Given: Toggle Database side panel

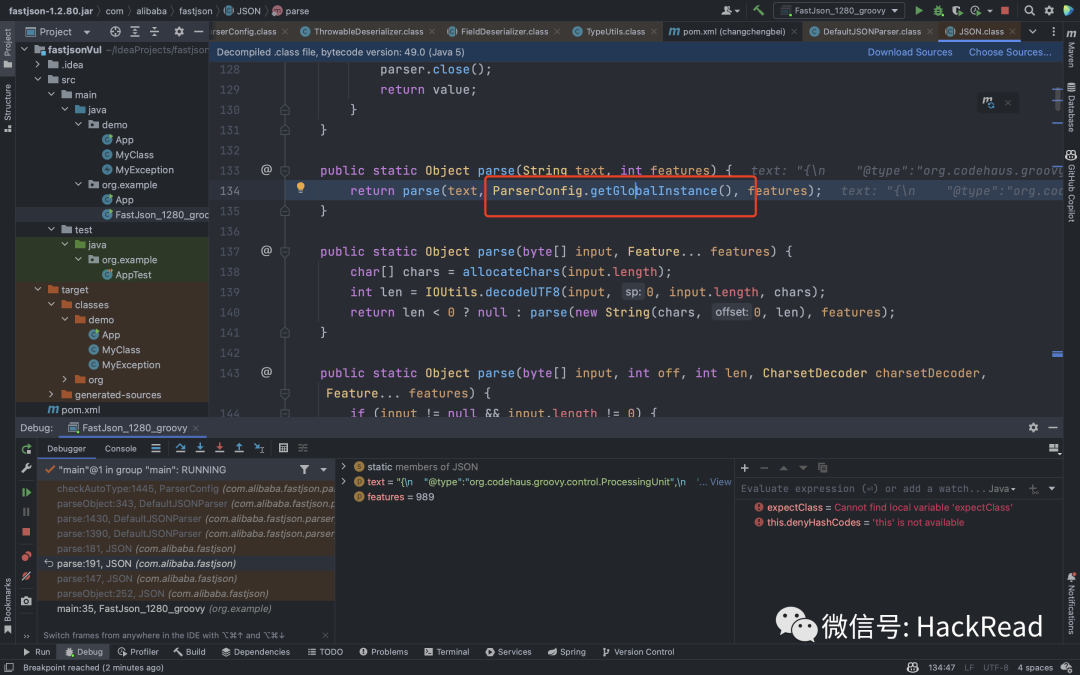Looking at the screenshot, I should [x=1071, y=107].
